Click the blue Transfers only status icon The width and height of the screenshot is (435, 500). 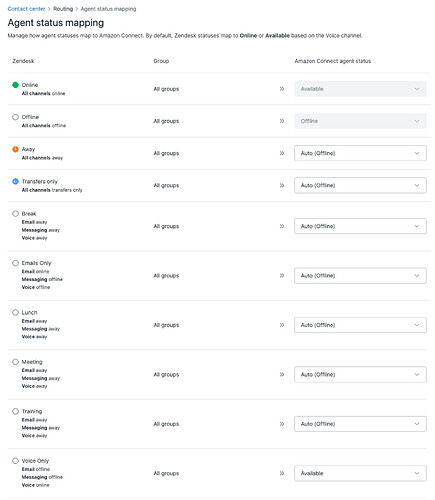pos(15,181)
